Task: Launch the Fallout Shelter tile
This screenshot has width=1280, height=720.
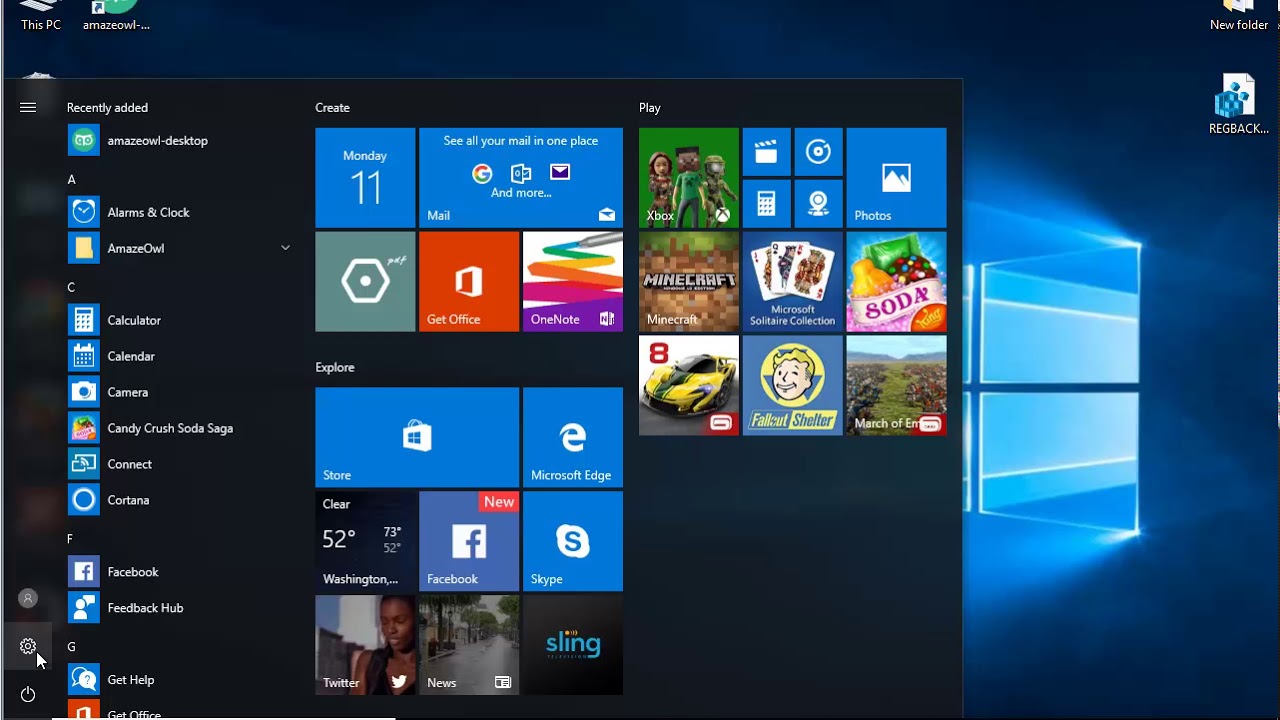Action: [793, 386]
